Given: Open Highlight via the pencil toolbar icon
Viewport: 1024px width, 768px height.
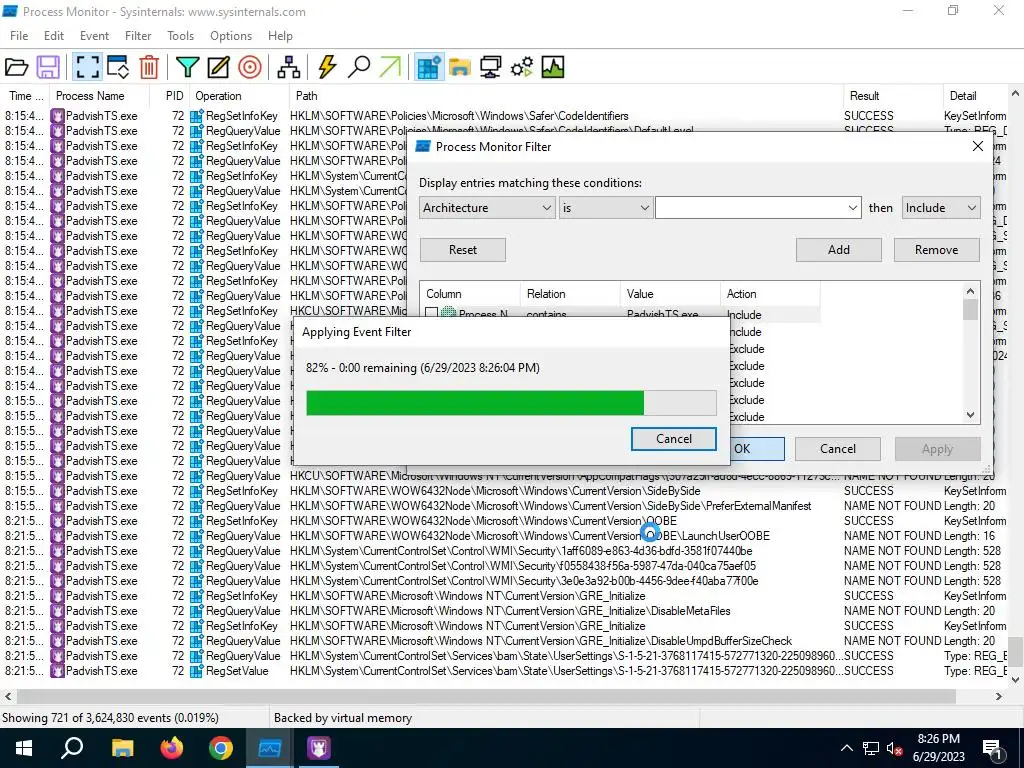Looking at the screenshot, I should point(218,67).
